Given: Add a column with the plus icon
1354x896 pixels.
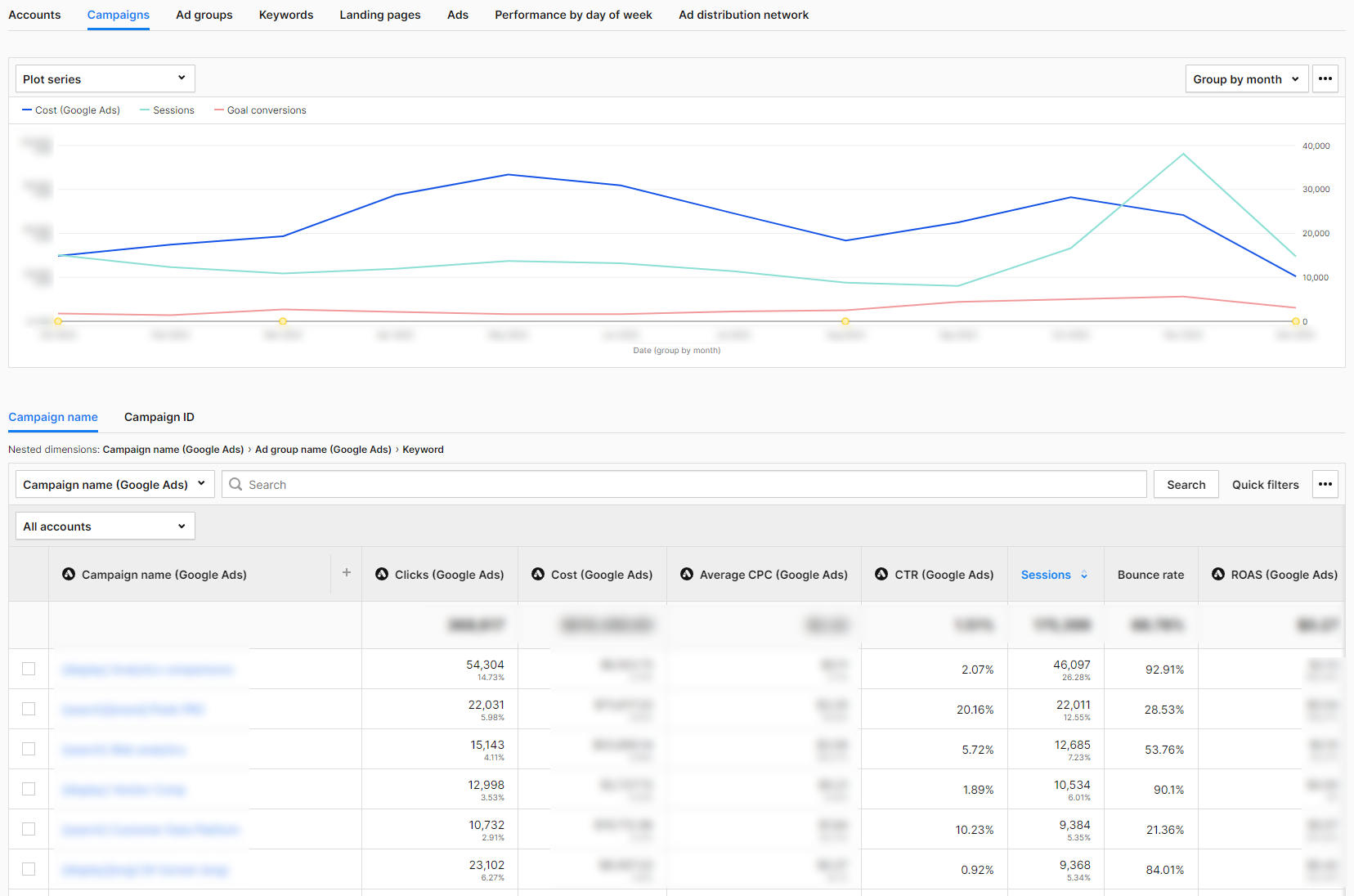Looking at the screenshot, I should [347, 572].
